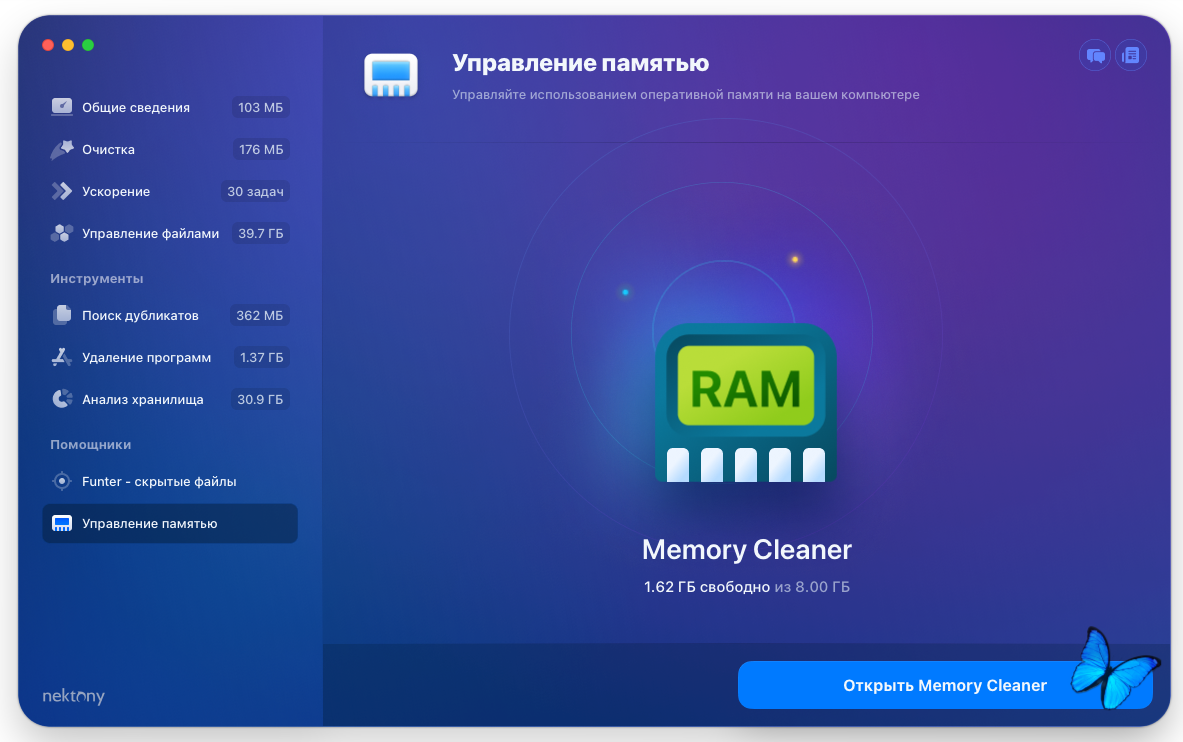Click the red close window button
Image resolution: width=1183 pixels, height=742 pixels.
click(48, 45)
